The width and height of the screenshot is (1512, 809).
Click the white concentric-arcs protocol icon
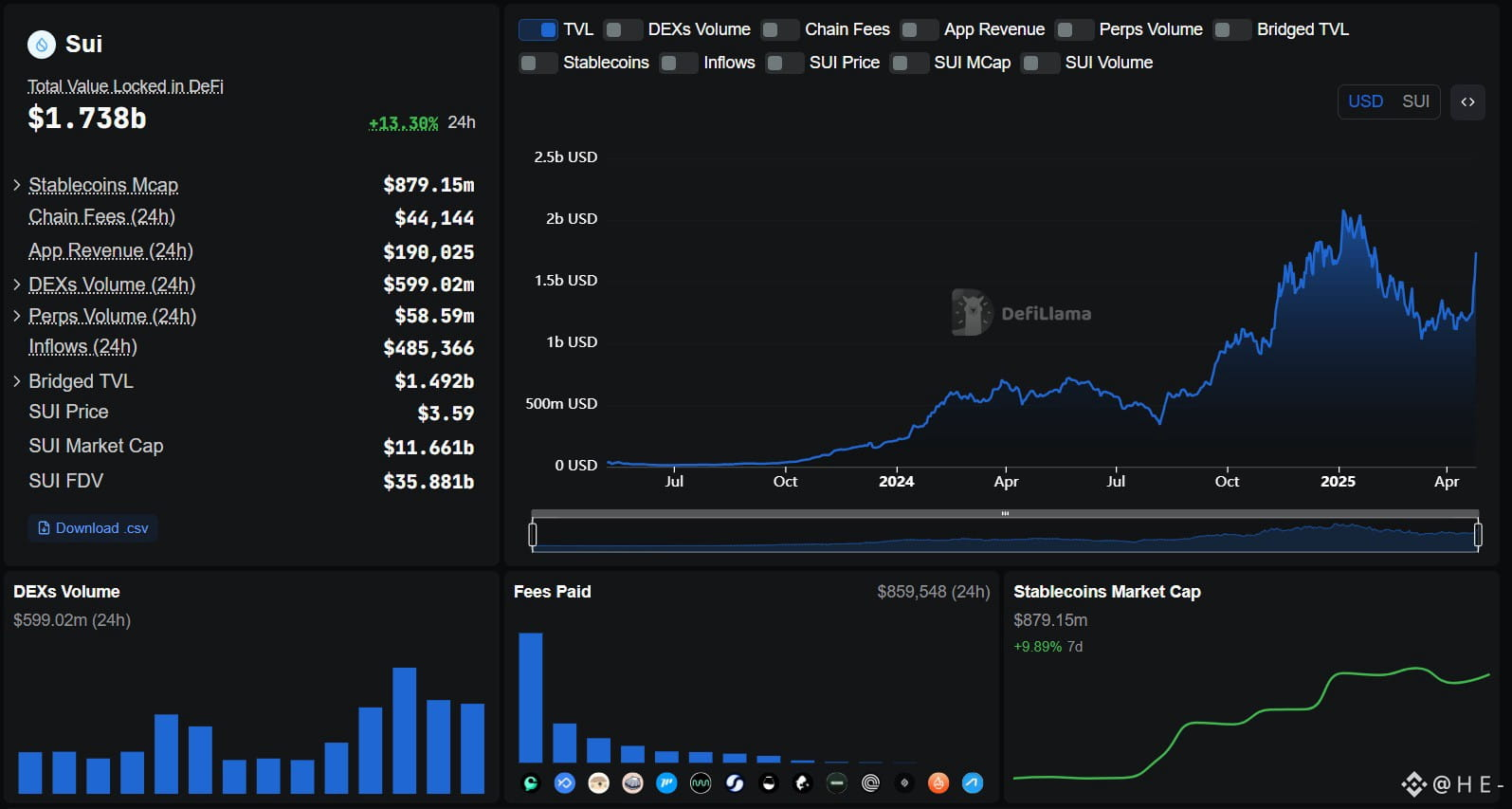[x=870, y=783]
